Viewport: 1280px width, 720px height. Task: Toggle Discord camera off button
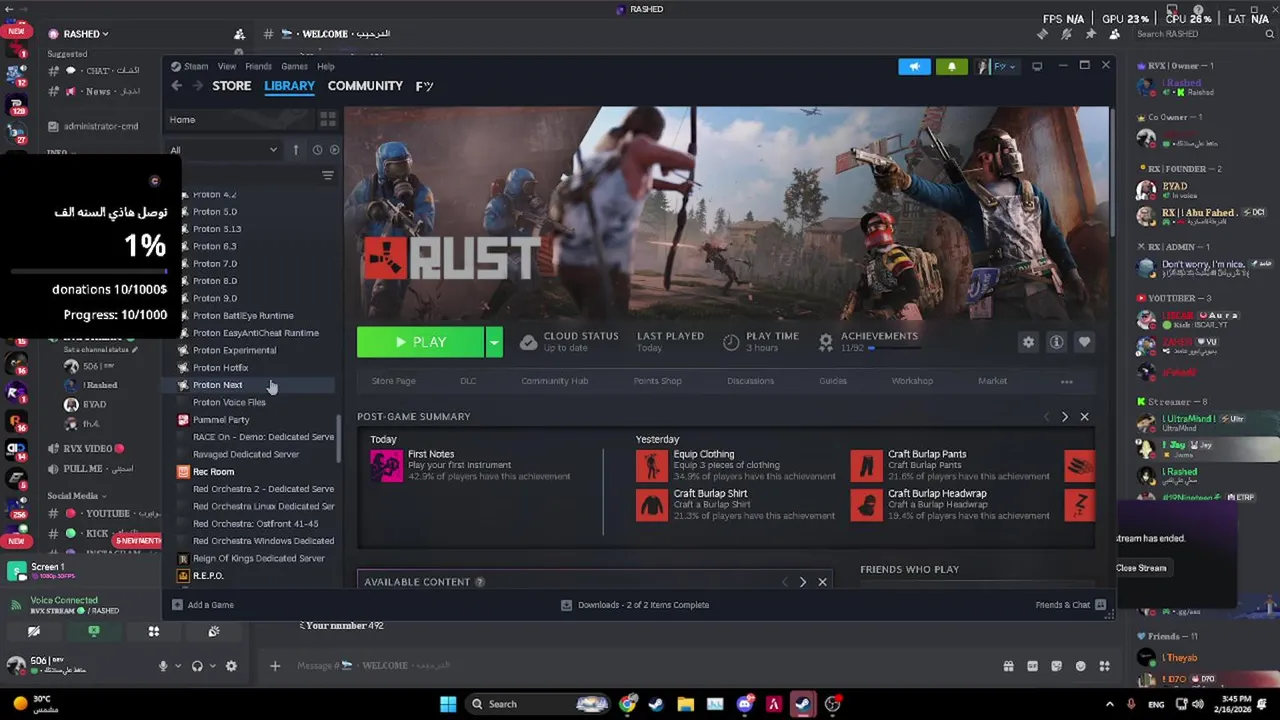[34, 632]
